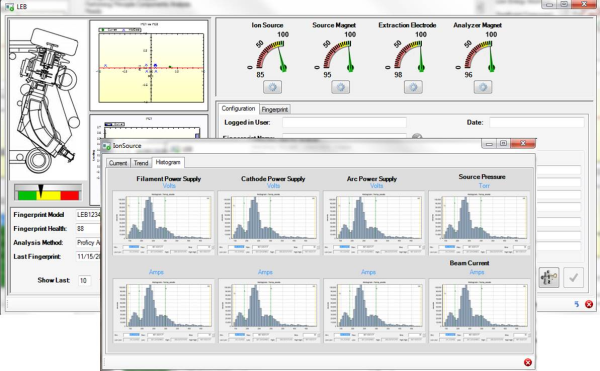Image resolution: width=600 pixels, height=371 pixels.
Task: Click the Analysis Method value field
Action: click(x=88, y=242)
